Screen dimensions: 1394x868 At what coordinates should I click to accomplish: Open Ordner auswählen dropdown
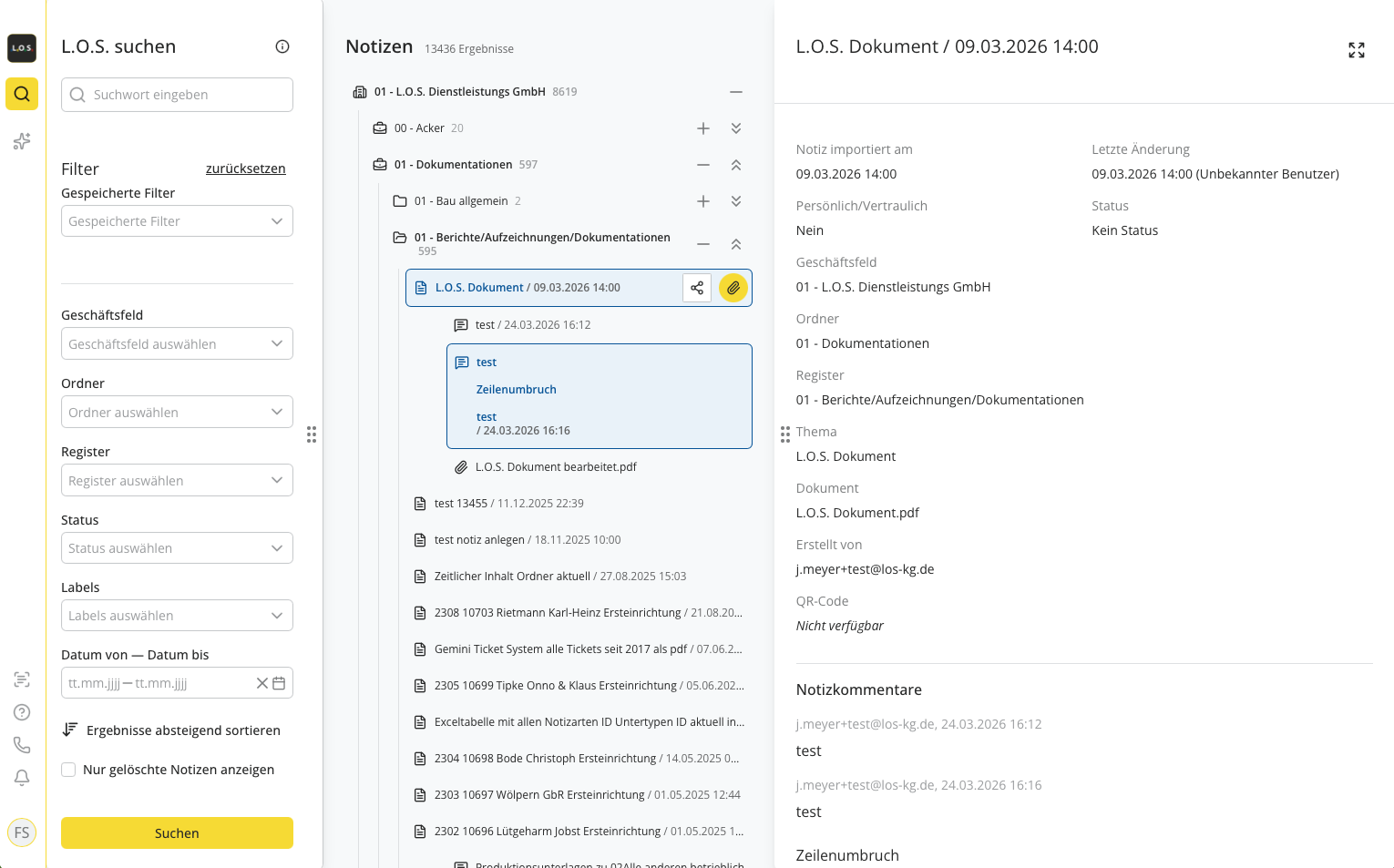click(x=177, y=412)
